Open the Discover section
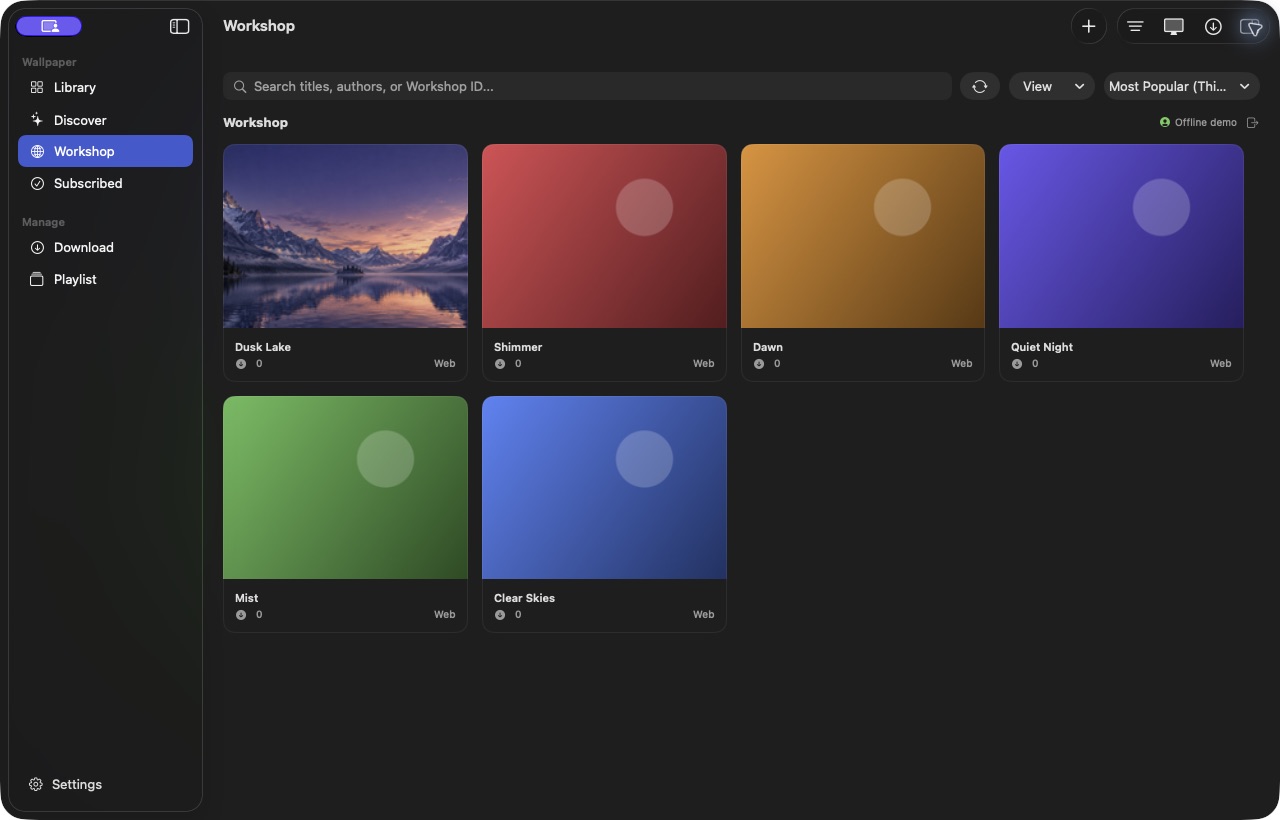Screen dimensions: 1280x820 click(x=105, y=120)
